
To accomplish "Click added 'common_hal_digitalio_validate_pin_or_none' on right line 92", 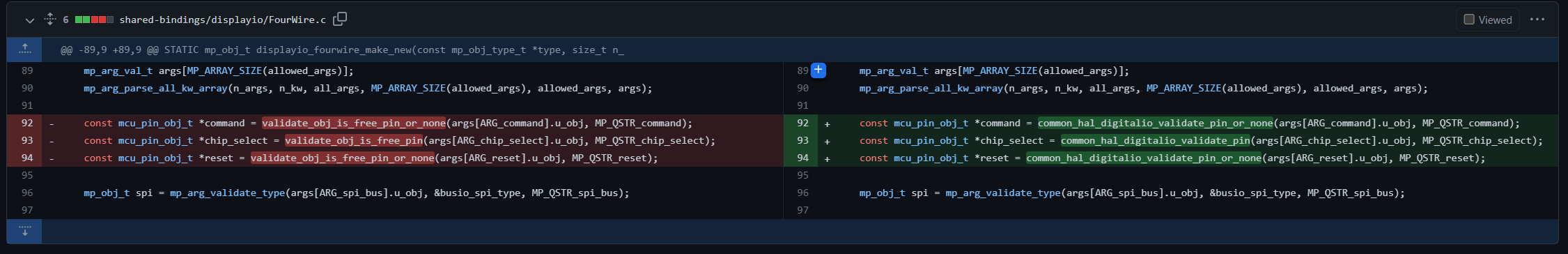I will (1155, 123).
